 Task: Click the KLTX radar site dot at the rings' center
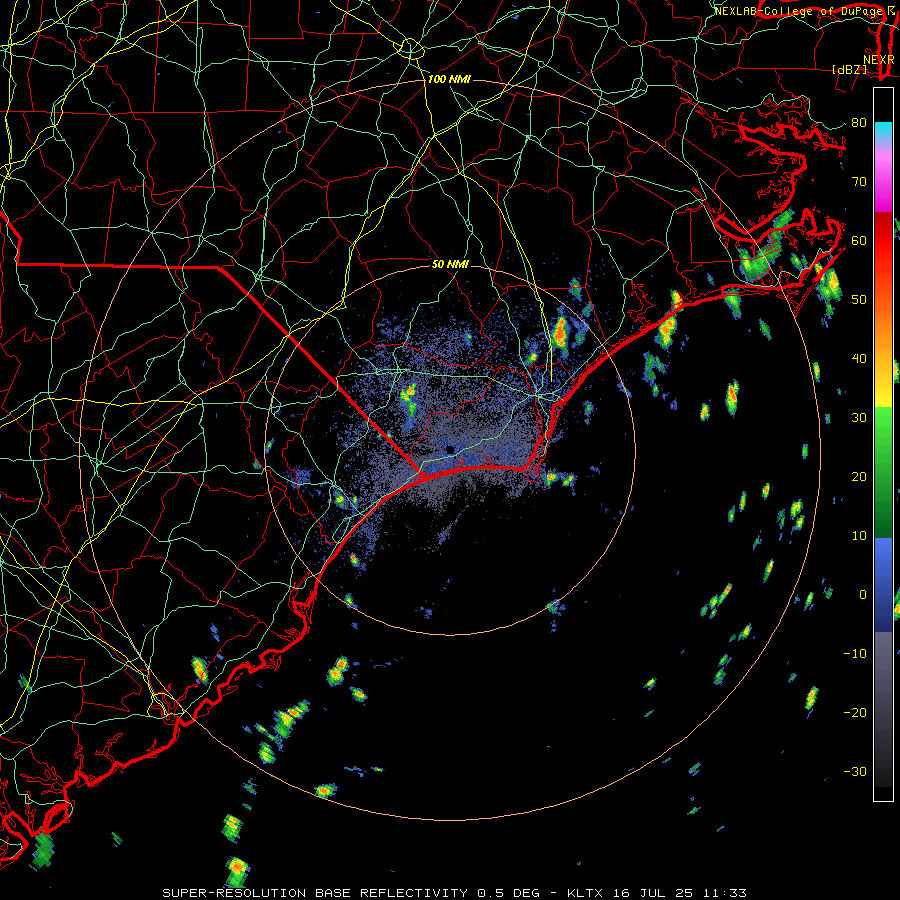450,449
